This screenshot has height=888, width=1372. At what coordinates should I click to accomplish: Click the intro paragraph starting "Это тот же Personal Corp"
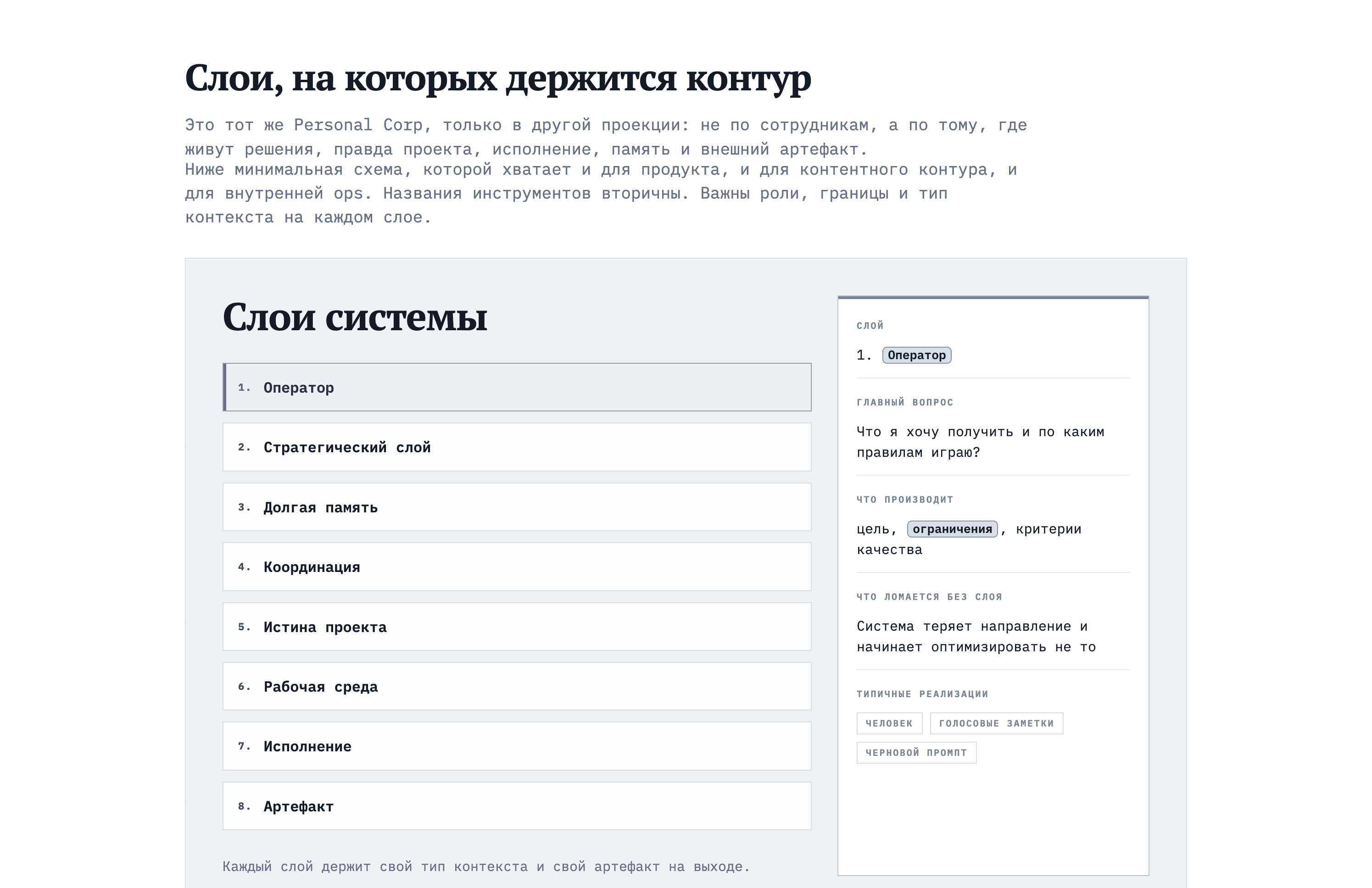click(x=606, y=137)
